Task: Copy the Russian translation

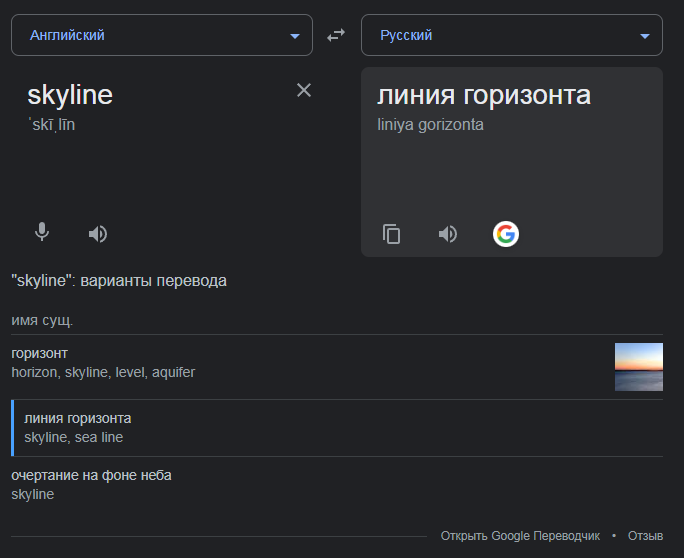Action: click(391, 234)
